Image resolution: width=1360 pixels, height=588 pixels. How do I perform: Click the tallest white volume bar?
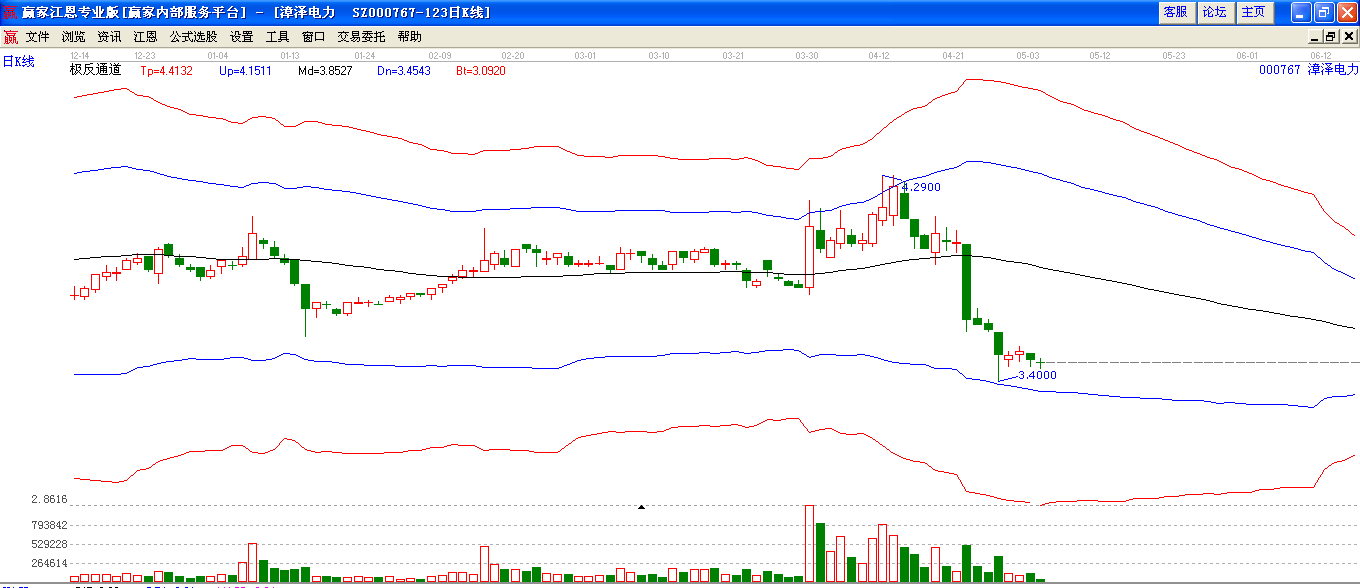pos(809,544)
